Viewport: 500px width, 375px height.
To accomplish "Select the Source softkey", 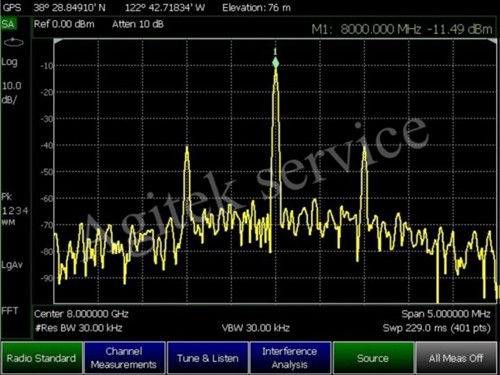I will coord(373,358).
